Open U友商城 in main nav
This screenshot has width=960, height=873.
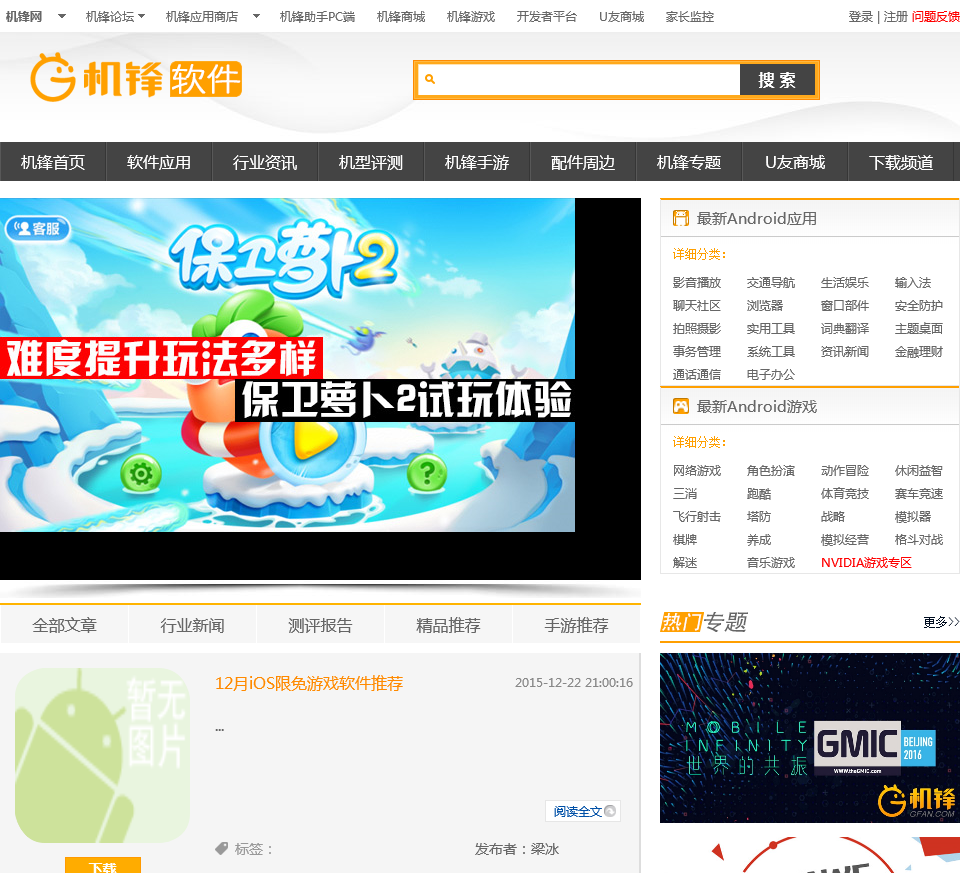coord(795,162)
